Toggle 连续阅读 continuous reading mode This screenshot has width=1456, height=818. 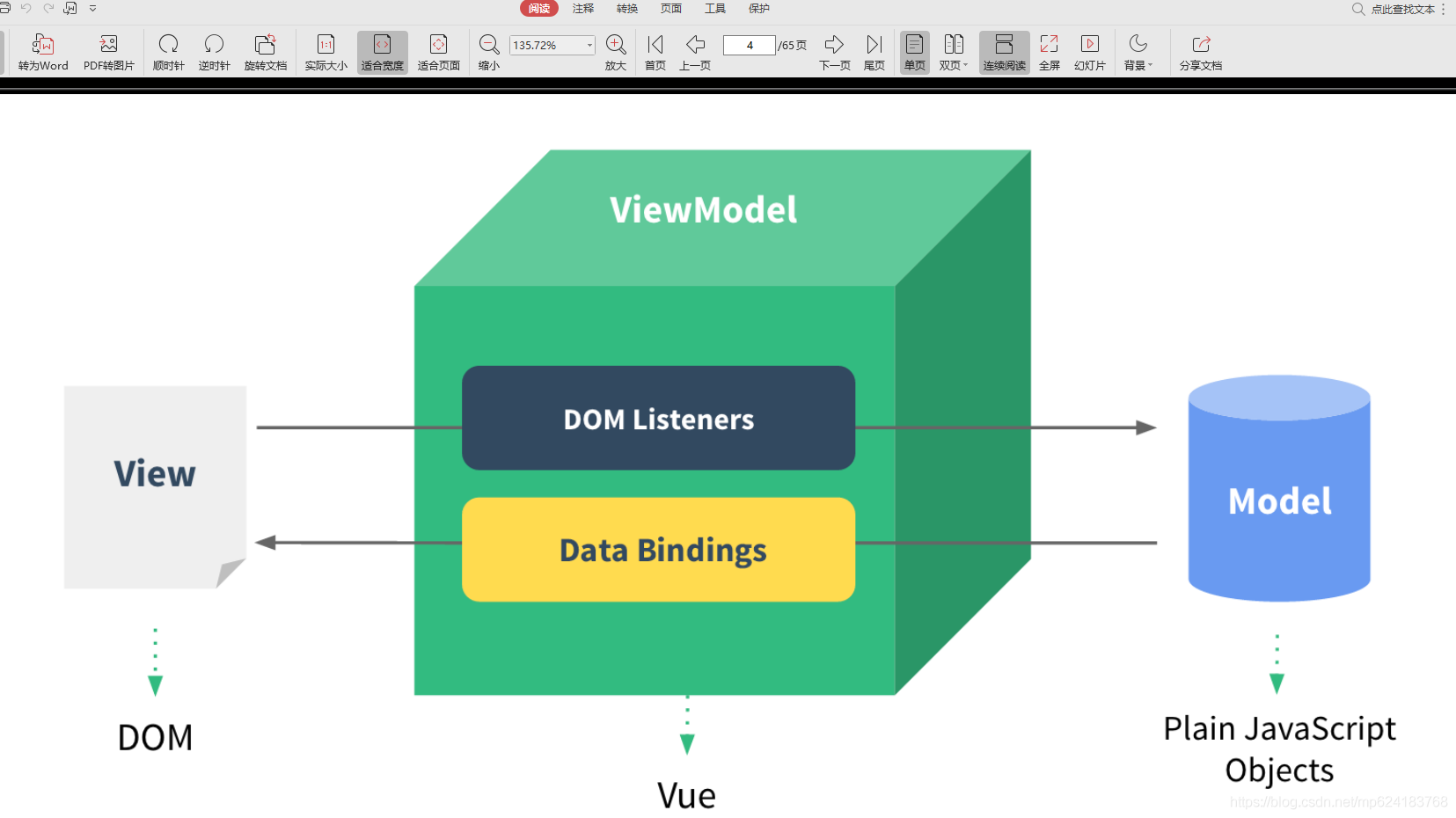click(1005, 52)
